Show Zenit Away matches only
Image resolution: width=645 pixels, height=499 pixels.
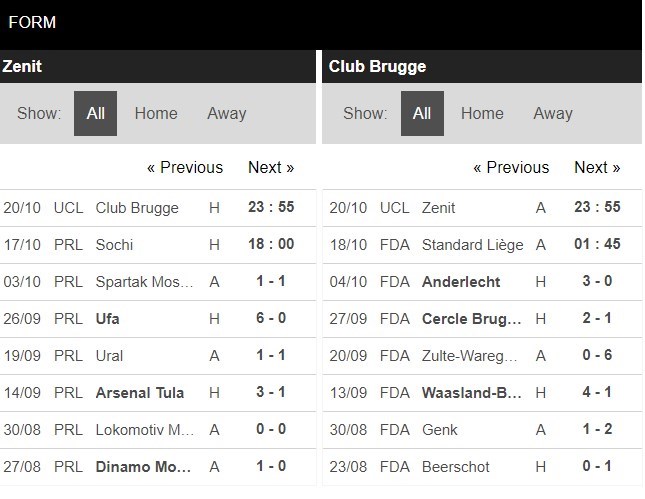pyautogui.click(x=226, y=113)
